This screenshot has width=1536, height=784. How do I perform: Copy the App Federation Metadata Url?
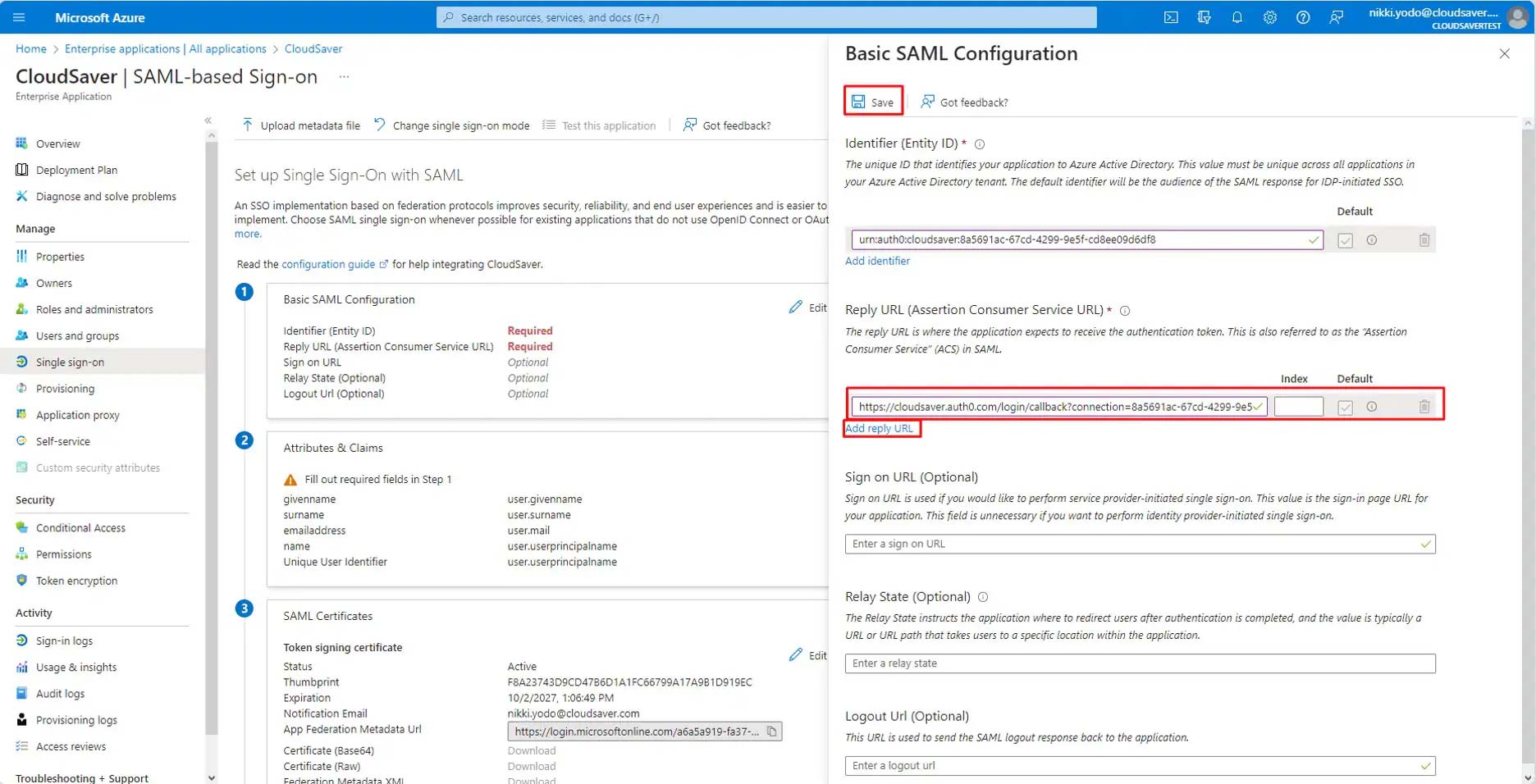point(771,732)
